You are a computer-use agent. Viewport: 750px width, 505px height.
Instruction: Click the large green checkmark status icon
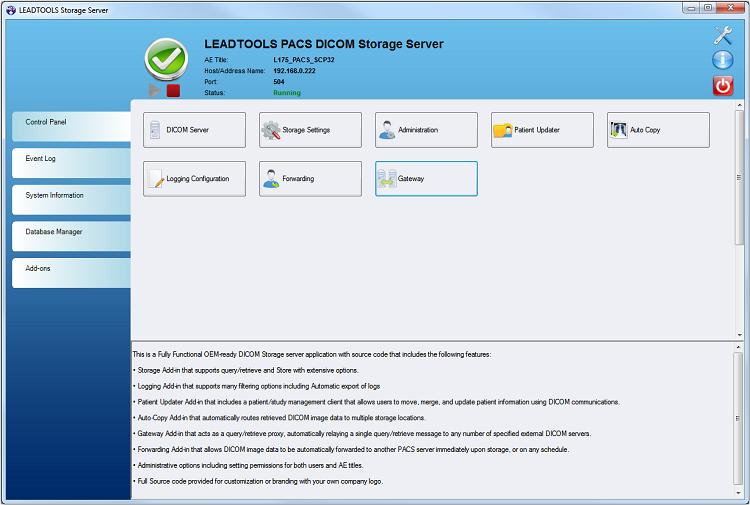[166, 59]
